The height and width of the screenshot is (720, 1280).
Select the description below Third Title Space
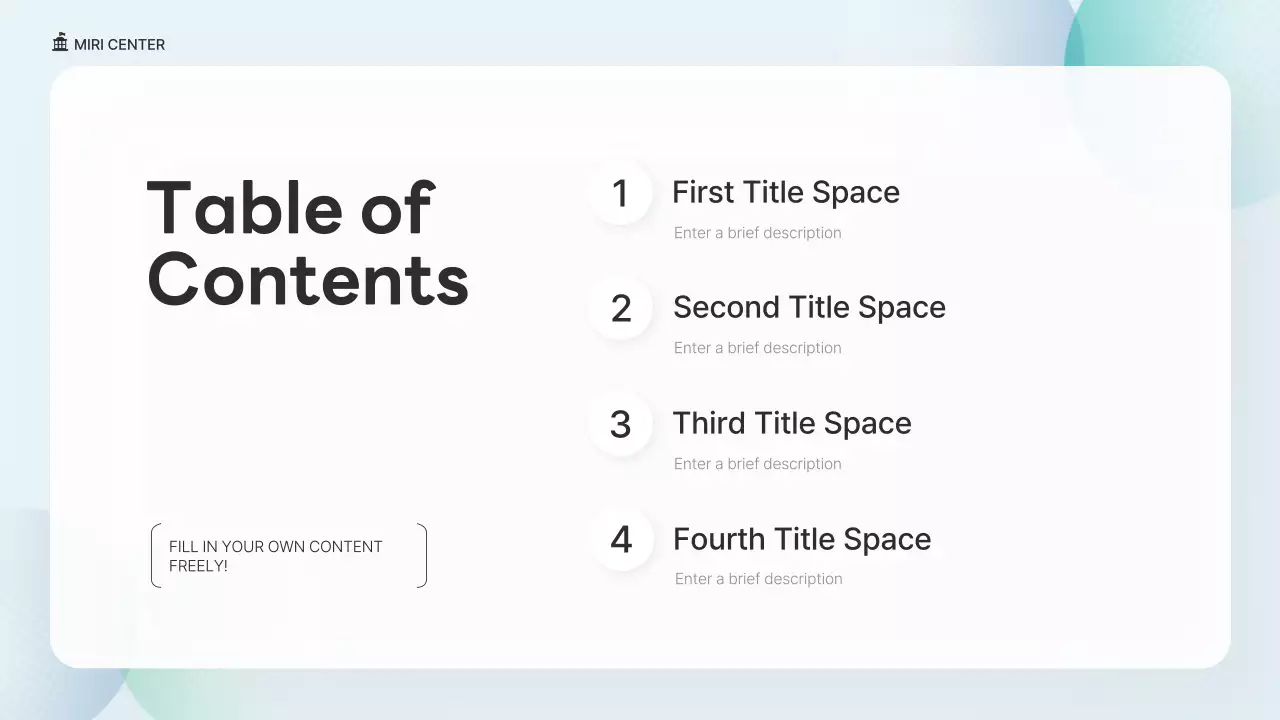[757, 464]
